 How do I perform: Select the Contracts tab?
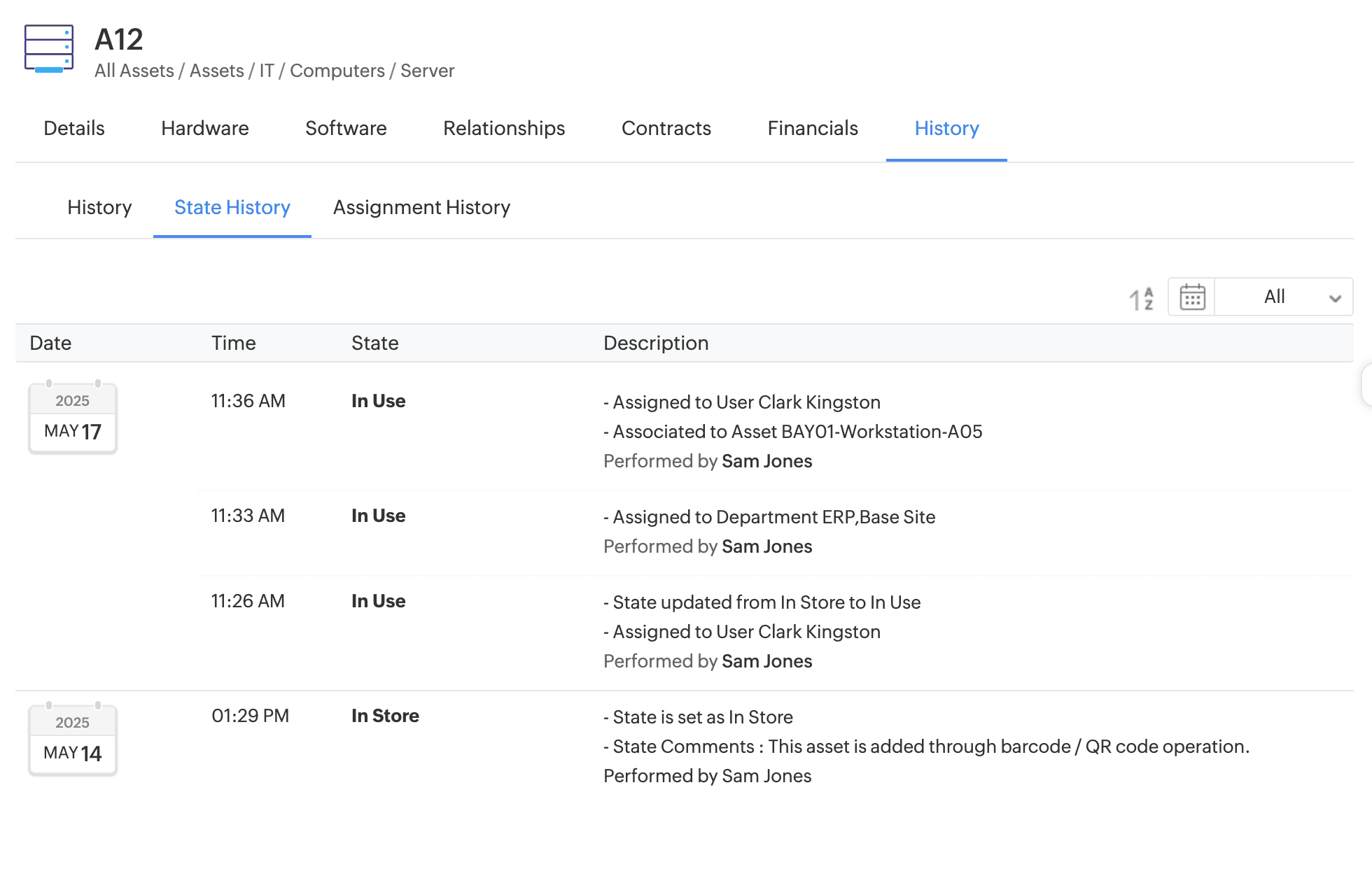click(x=666, y=129)
